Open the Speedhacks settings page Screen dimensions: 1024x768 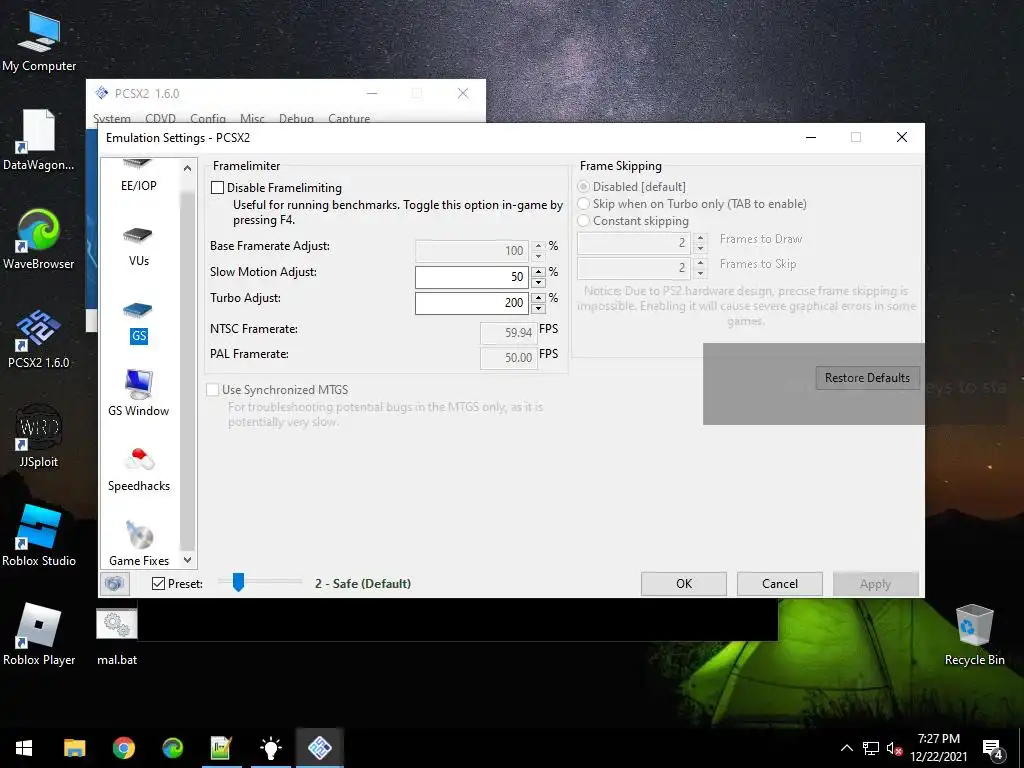click(138, 470)
